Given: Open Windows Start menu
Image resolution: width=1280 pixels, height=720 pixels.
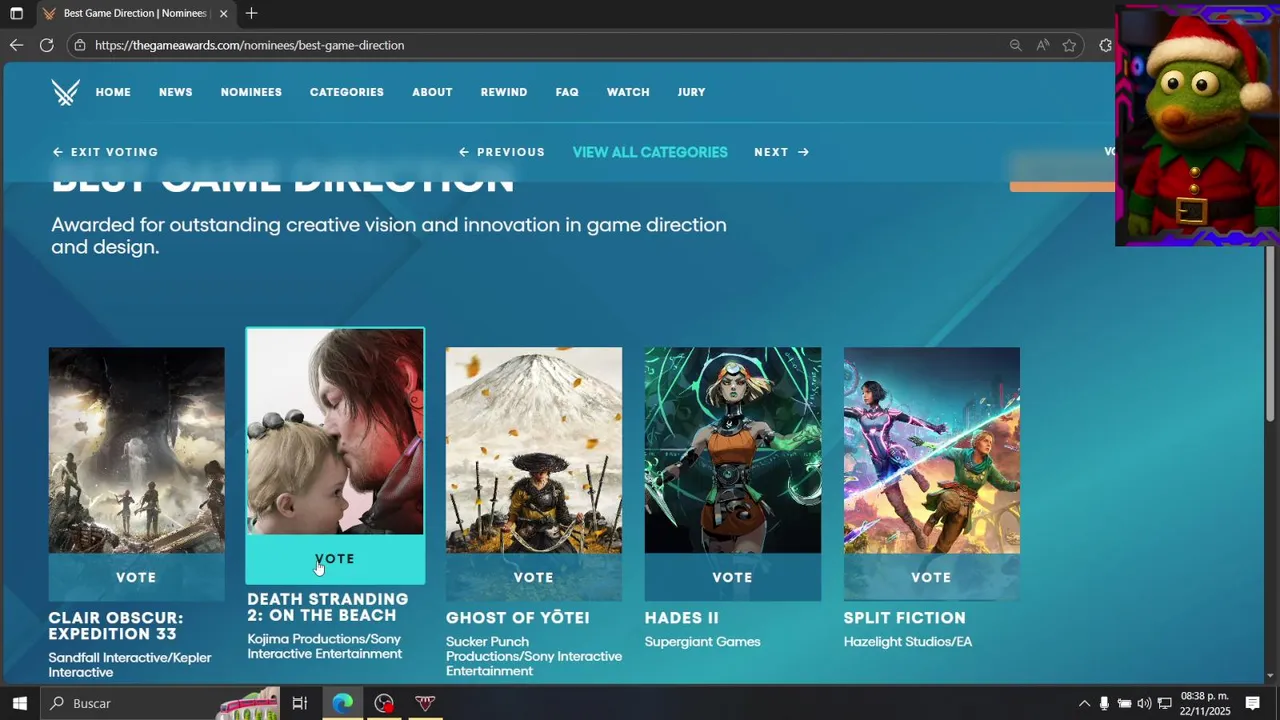Looking at the screenshot, I should coord(19,703).
